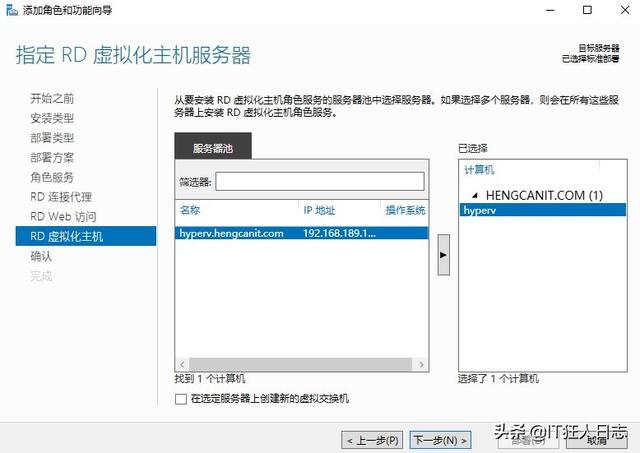
Task: Jump to RD 连接代理 step
Action: (61, 197)
